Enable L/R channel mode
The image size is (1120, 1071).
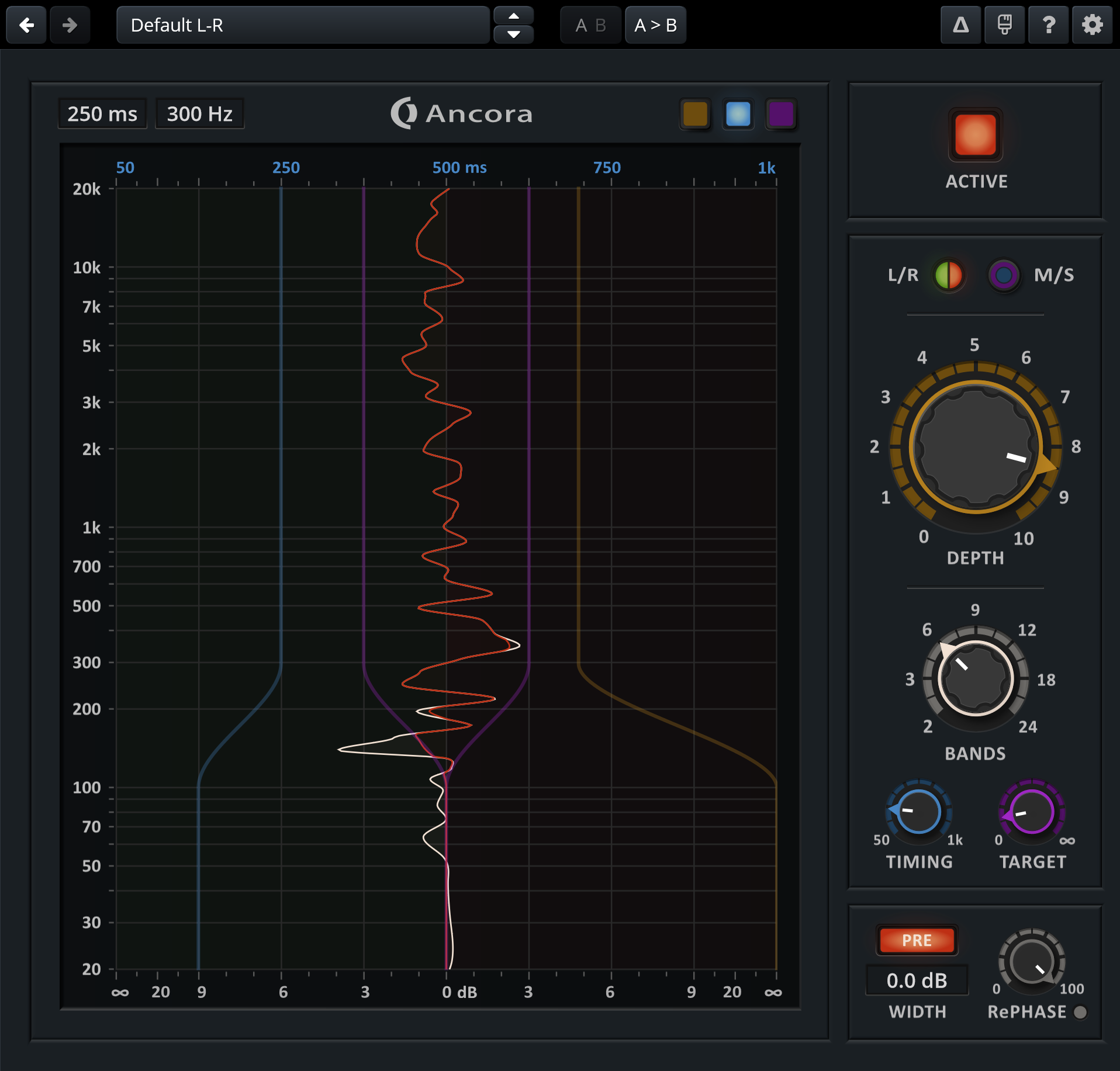pyautogui.click(x=948, y=275)
